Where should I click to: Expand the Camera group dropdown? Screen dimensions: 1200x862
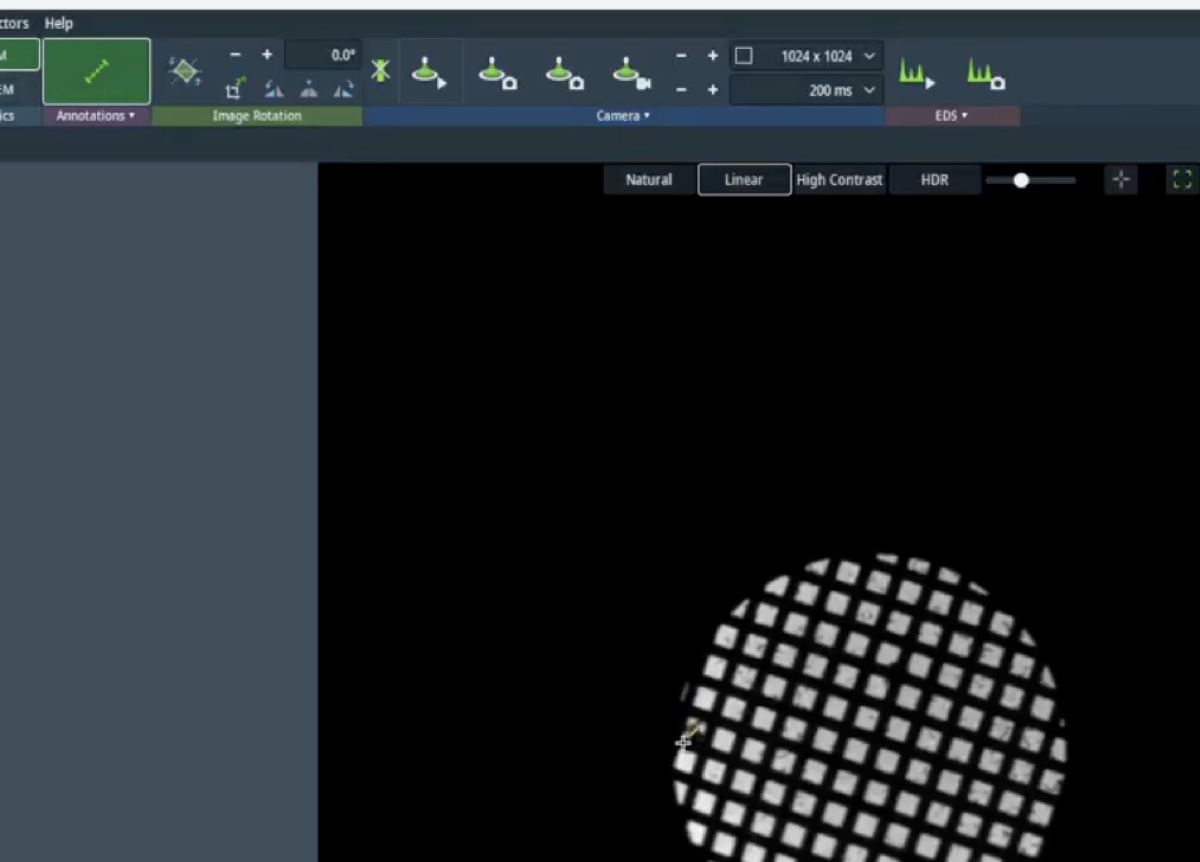(x=624, y=116)
